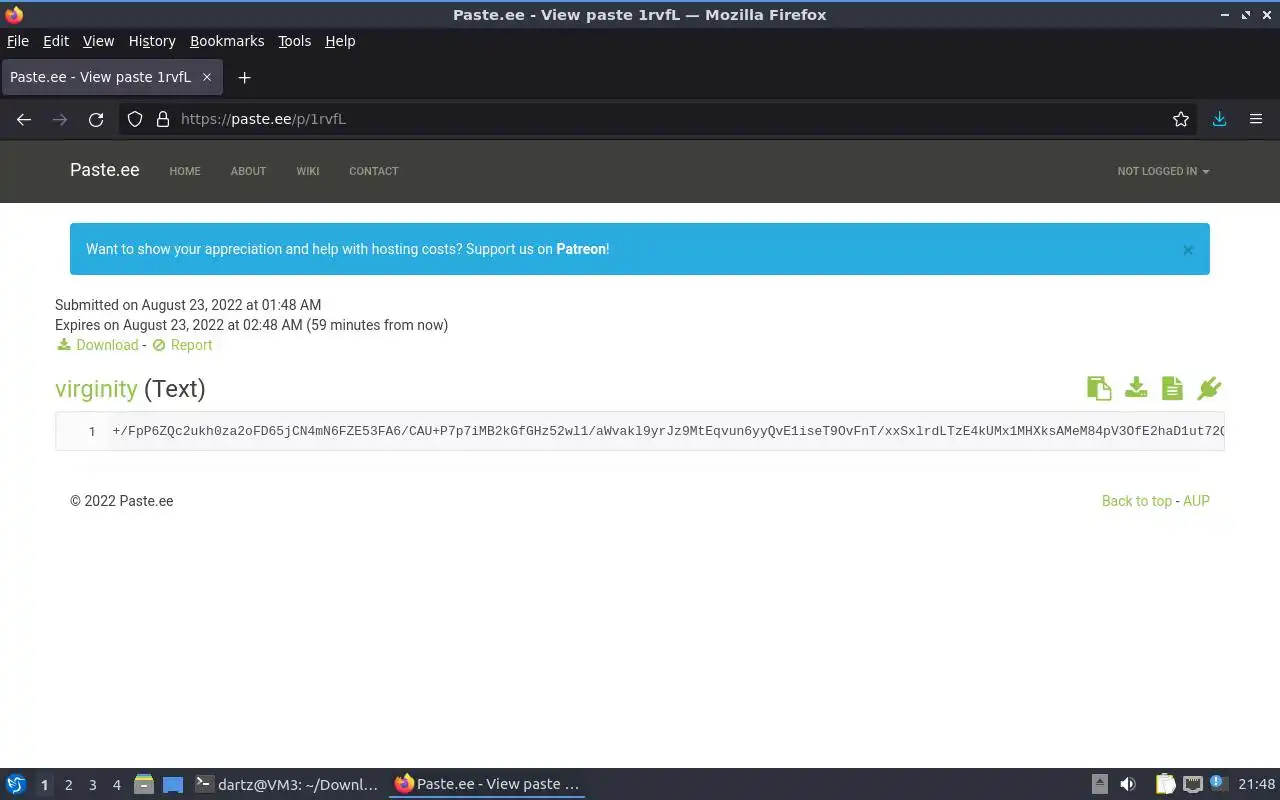Open Firefox downloads panel arrow

coord(1219,119)
